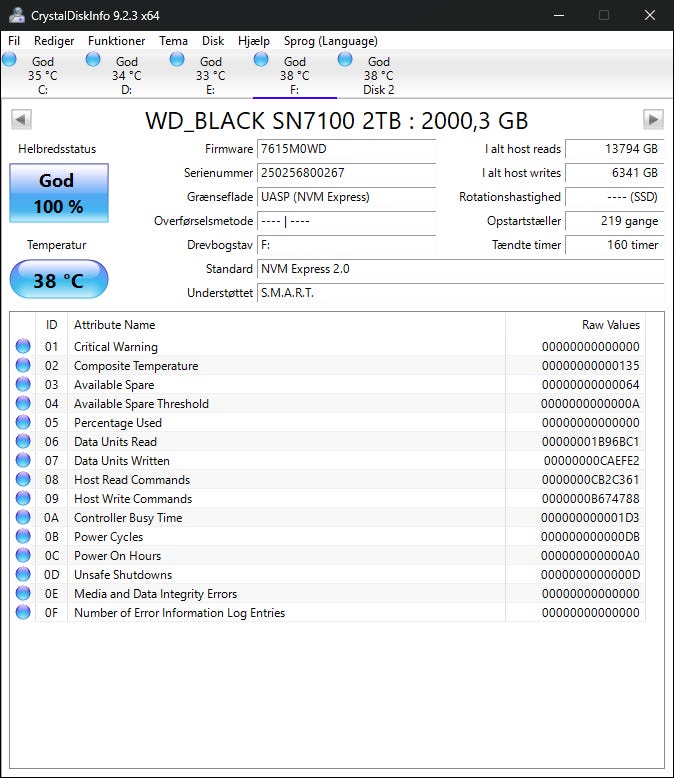This screenshot has width=674, height=778.
Task: Open the Hjælp menu
Action: 254,41
